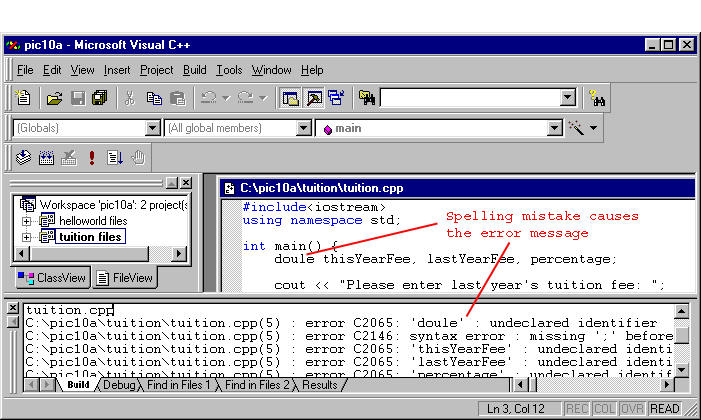Click the Search help binoculars icon
Viewport: 701px width, 420px height.
[x=597, y=98]
